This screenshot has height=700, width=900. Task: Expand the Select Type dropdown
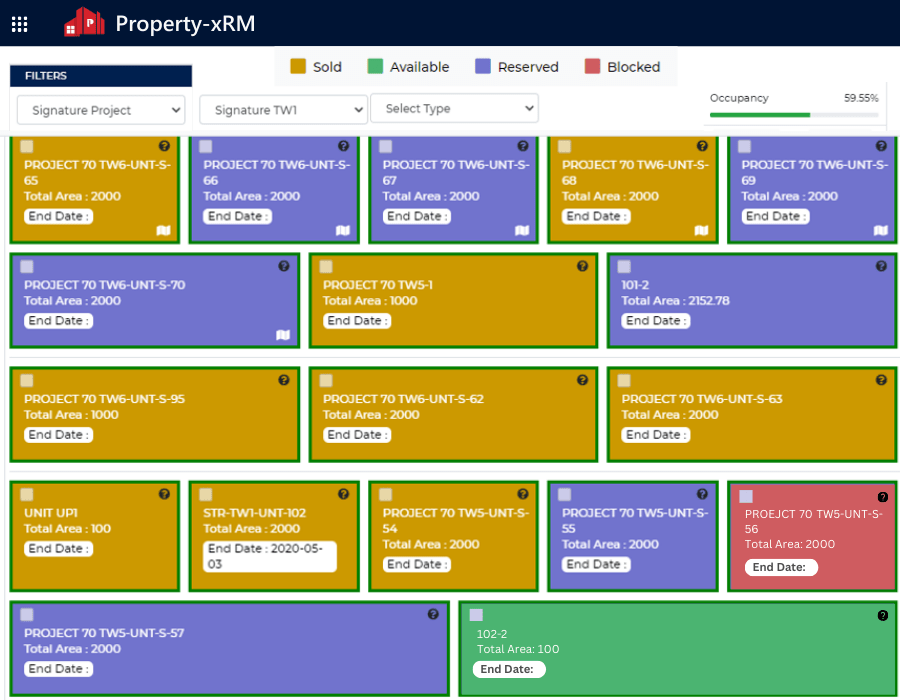[454, 108]
